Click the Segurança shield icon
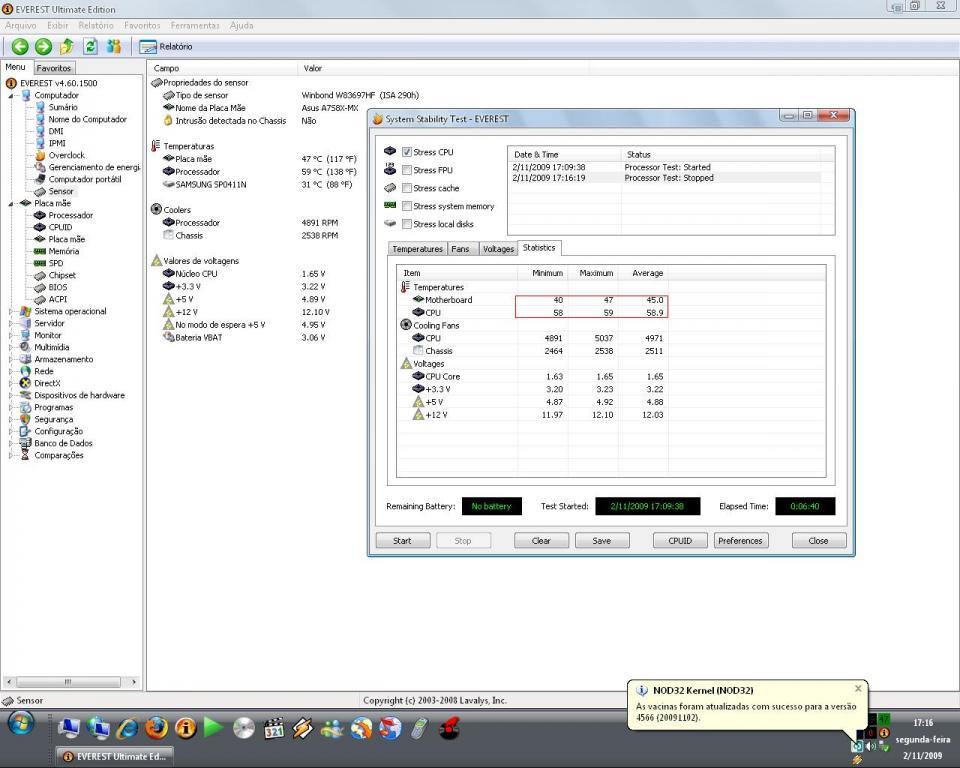 point(25,420)
